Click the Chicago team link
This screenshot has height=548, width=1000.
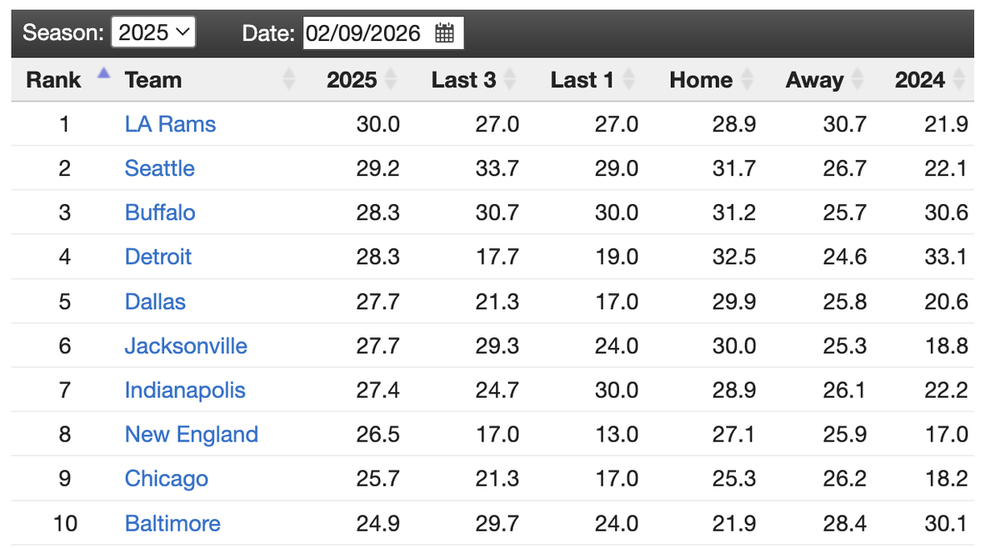pyautogui.click(x=166, y=478)
